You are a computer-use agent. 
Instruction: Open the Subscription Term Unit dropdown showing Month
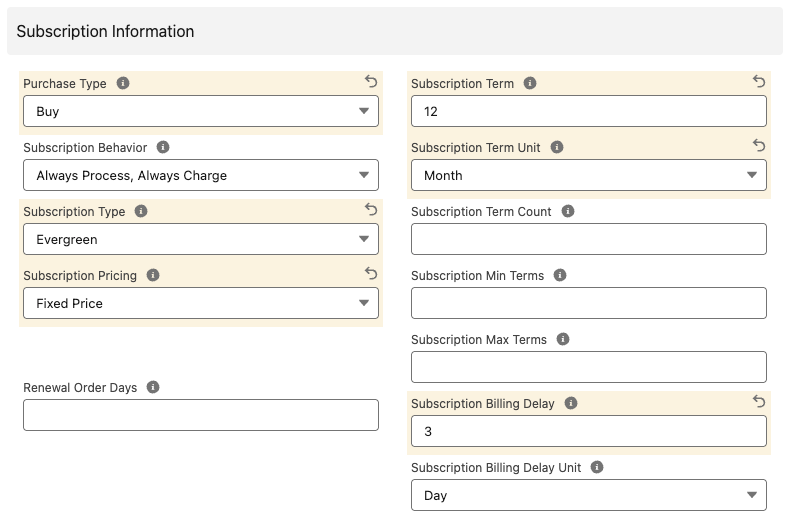pyautogui.click(x=589, y=175)
